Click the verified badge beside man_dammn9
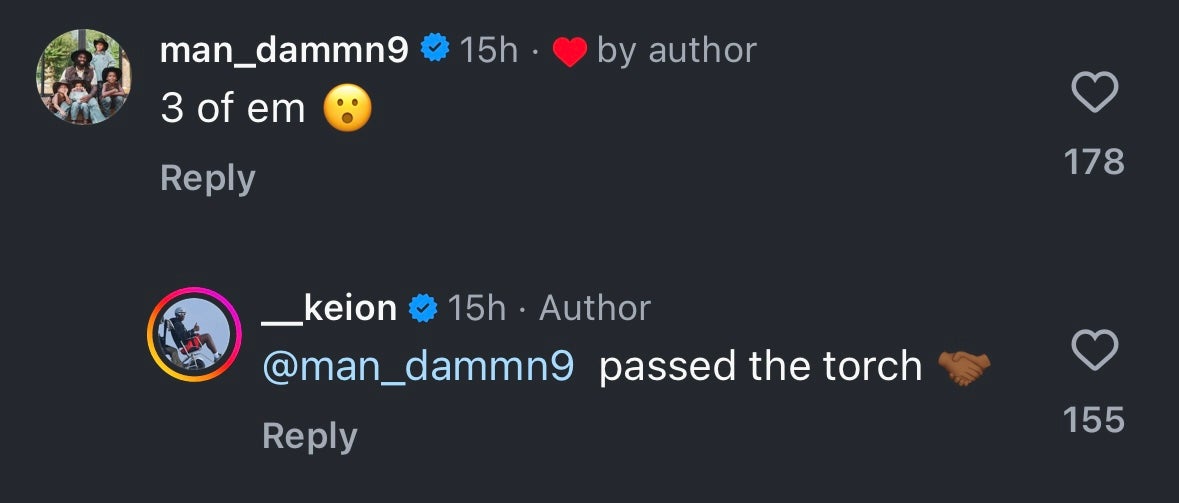This screenshot has height=503, width=1179. click(435, 49)
